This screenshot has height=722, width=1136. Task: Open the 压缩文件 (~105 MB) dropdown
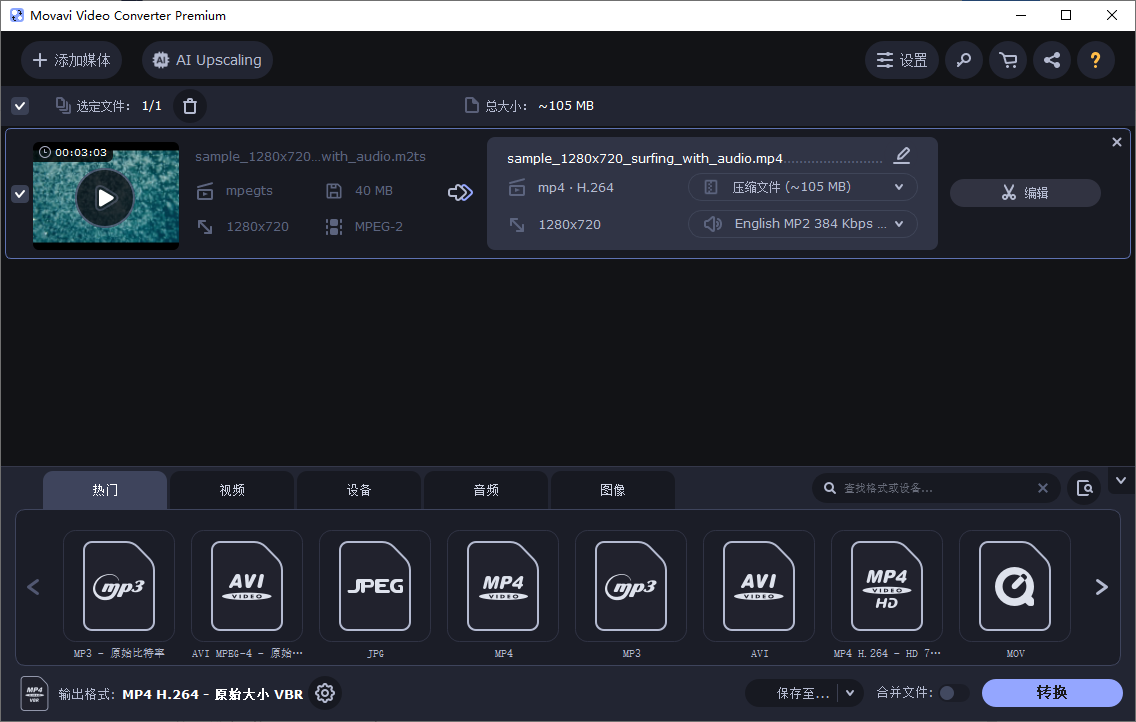click(803, 187)
